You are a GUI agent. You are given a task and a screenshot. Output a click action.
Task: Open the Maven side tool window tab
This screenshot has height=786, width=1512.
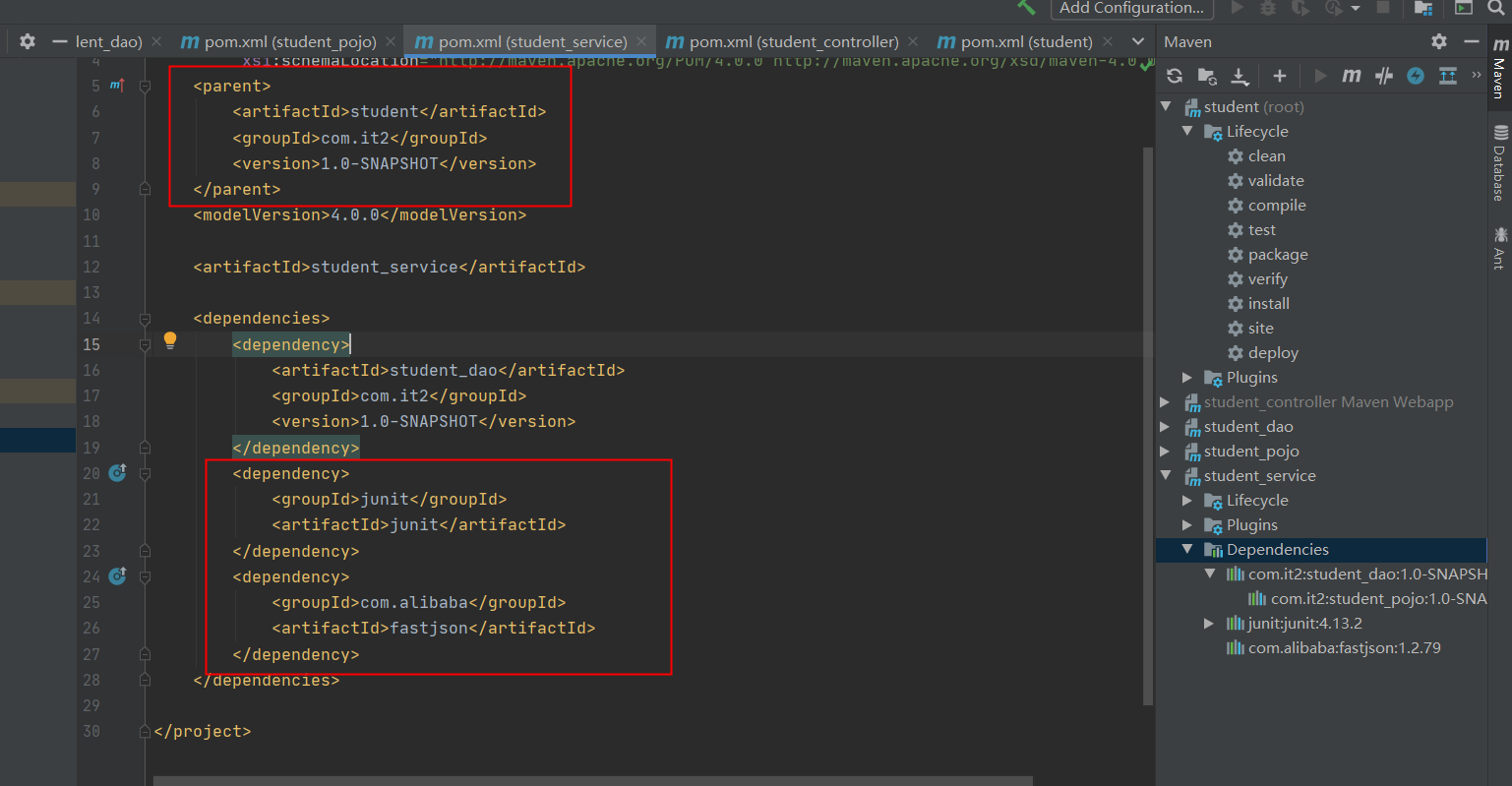tap(1499, 69)
